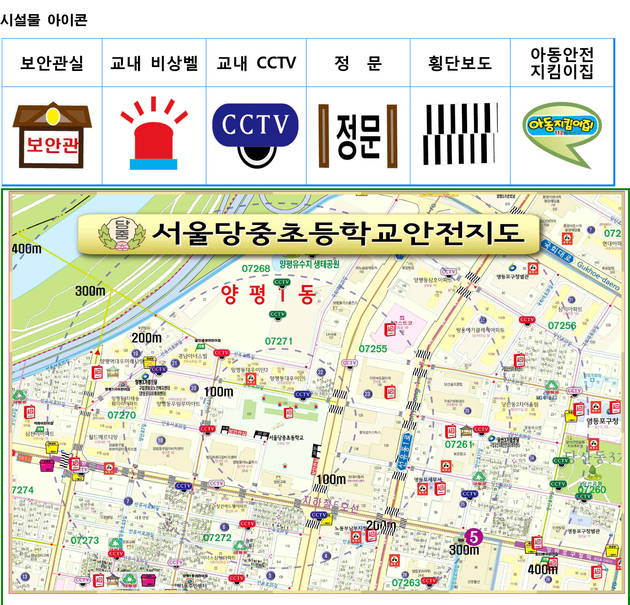This screenshot has height=605, width=630.
Task: Select the blue 국회대로 road sign
Action: (x=557, y=251)
